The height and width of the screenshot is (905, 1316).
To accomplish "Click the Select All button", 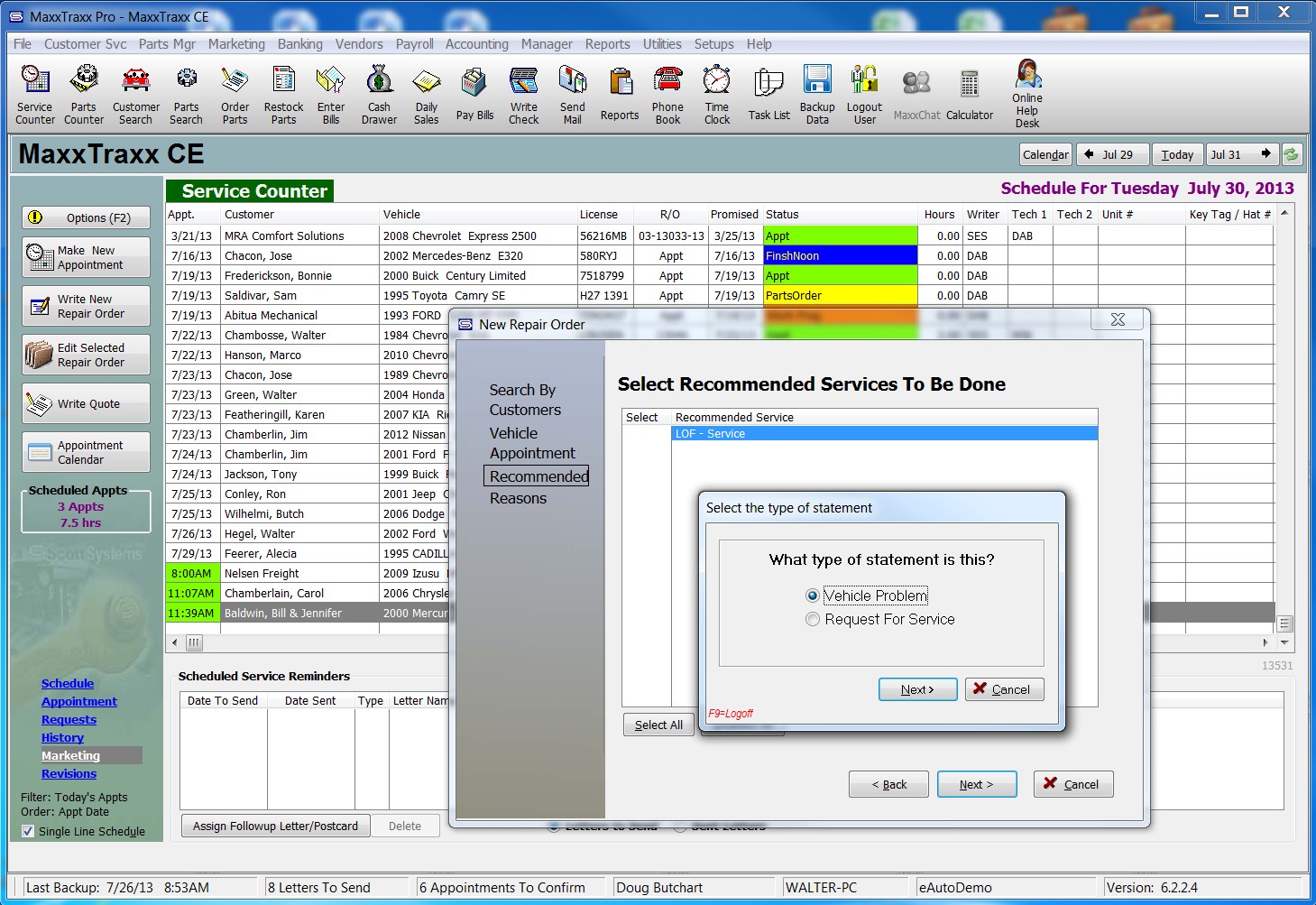I will pos(658,725).
